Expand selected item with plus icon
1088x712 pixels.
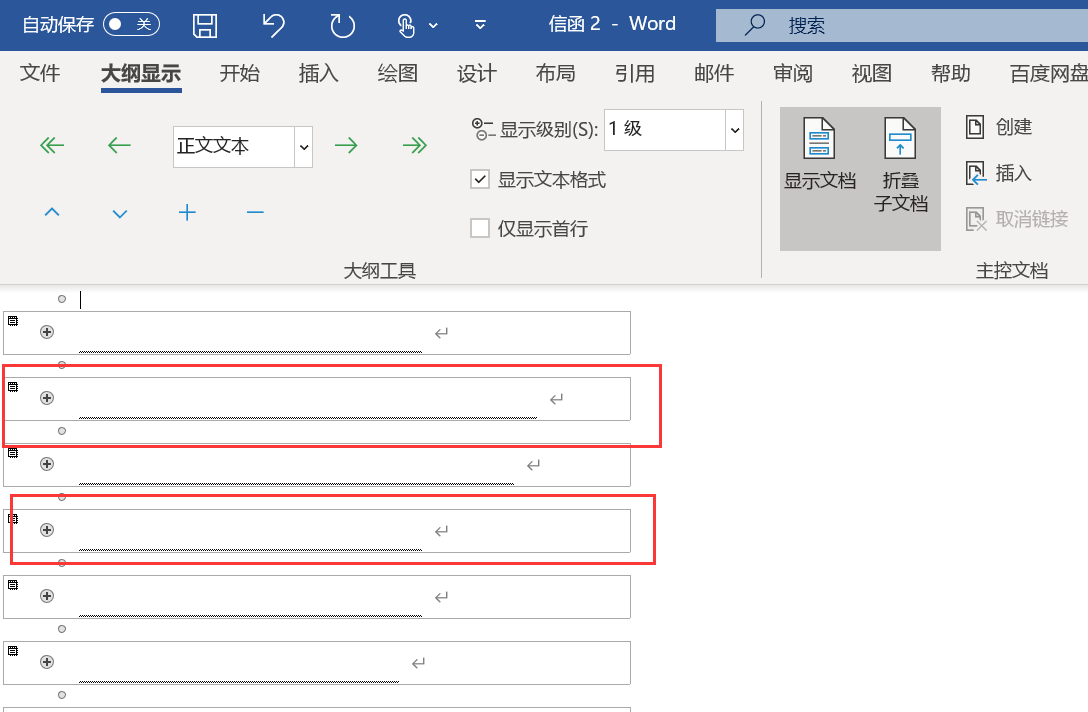click(x=187, y=212)
